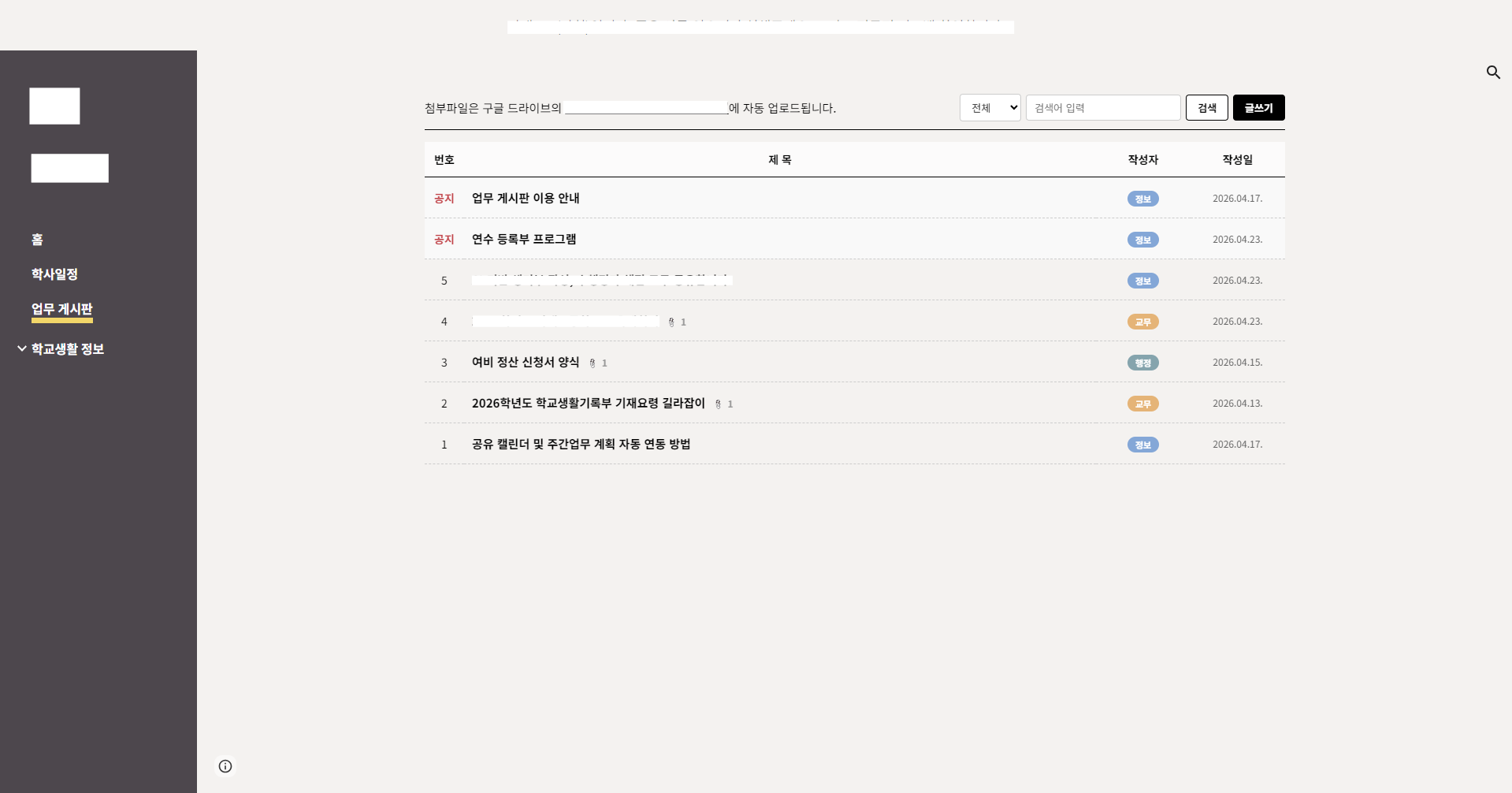1512x793 pixels.
Task: Open 학교생활 정보 sidebar menu item
Action: point(68,349)
